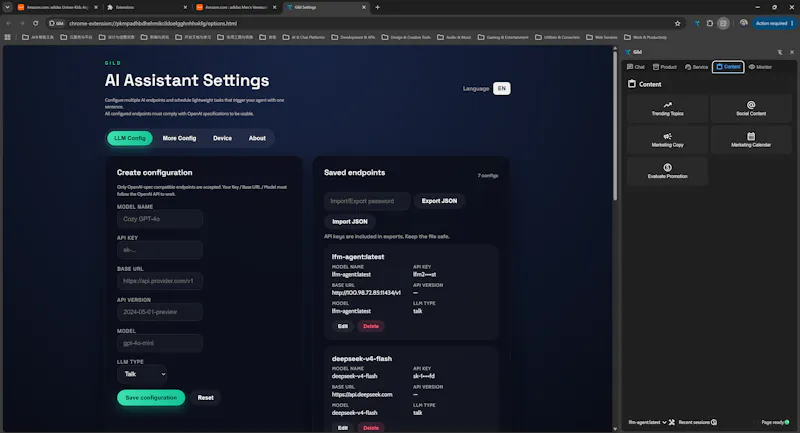Delete the lfm-agent:latest endpoint

tap(371, 326)
